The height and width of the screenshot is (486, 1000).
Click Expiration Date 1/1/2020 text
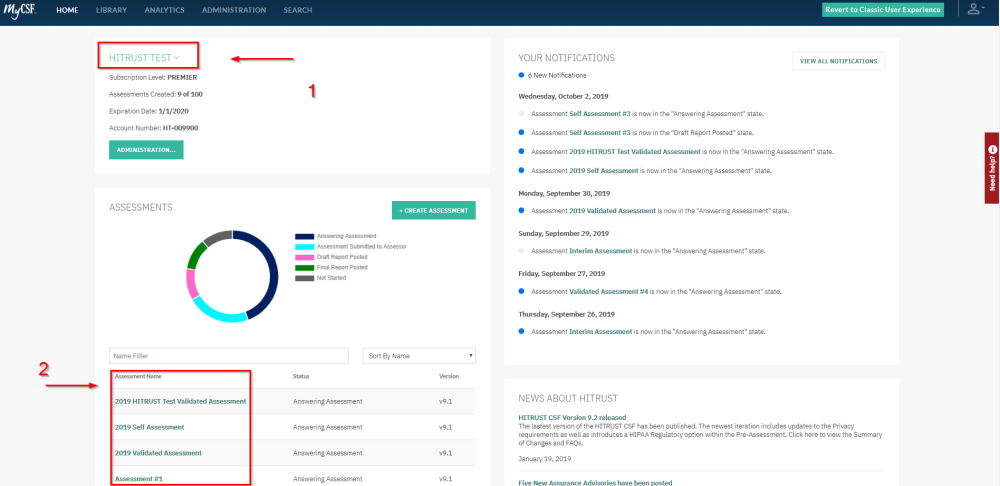(149, 111)
